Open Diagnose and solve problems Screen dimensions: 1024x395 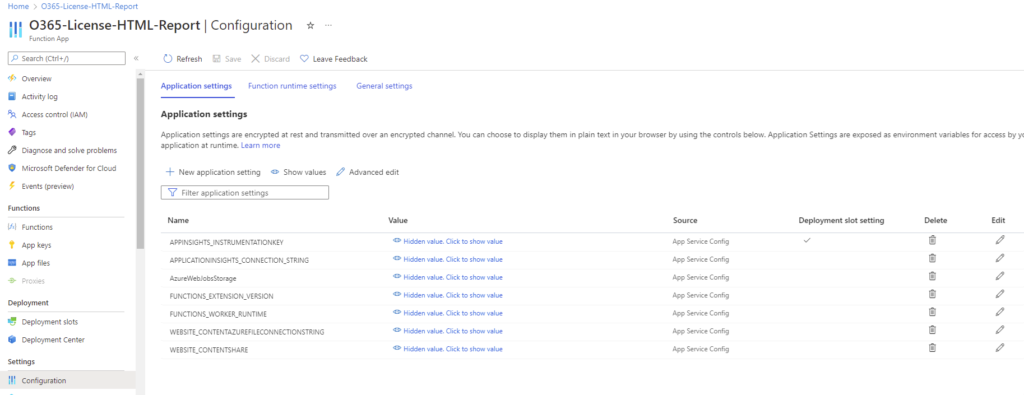[68, 150]
